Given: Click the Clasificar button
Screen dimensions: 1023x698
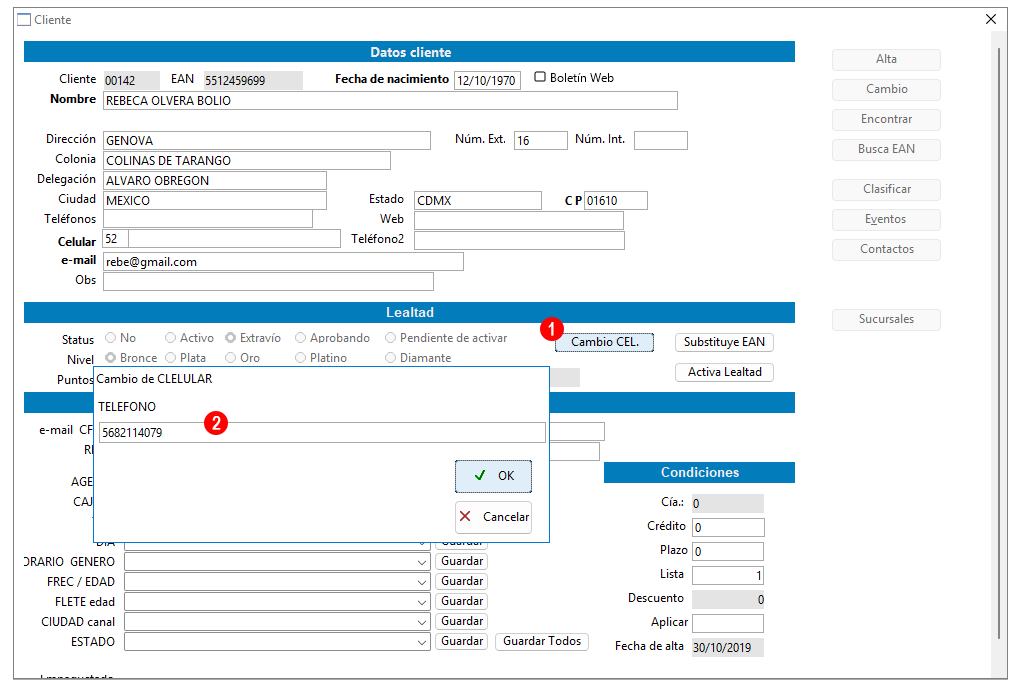Looking at the screenshot, I should 886,189.
